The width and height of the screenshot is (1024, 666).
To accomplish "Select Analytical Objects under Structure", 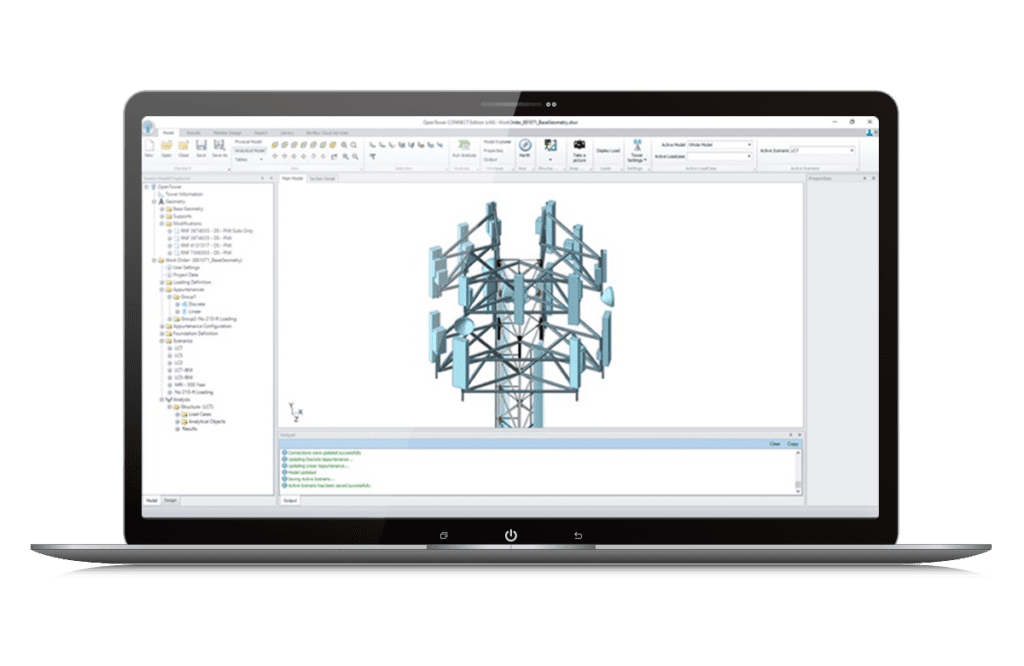I will click(x=207, y=422).
